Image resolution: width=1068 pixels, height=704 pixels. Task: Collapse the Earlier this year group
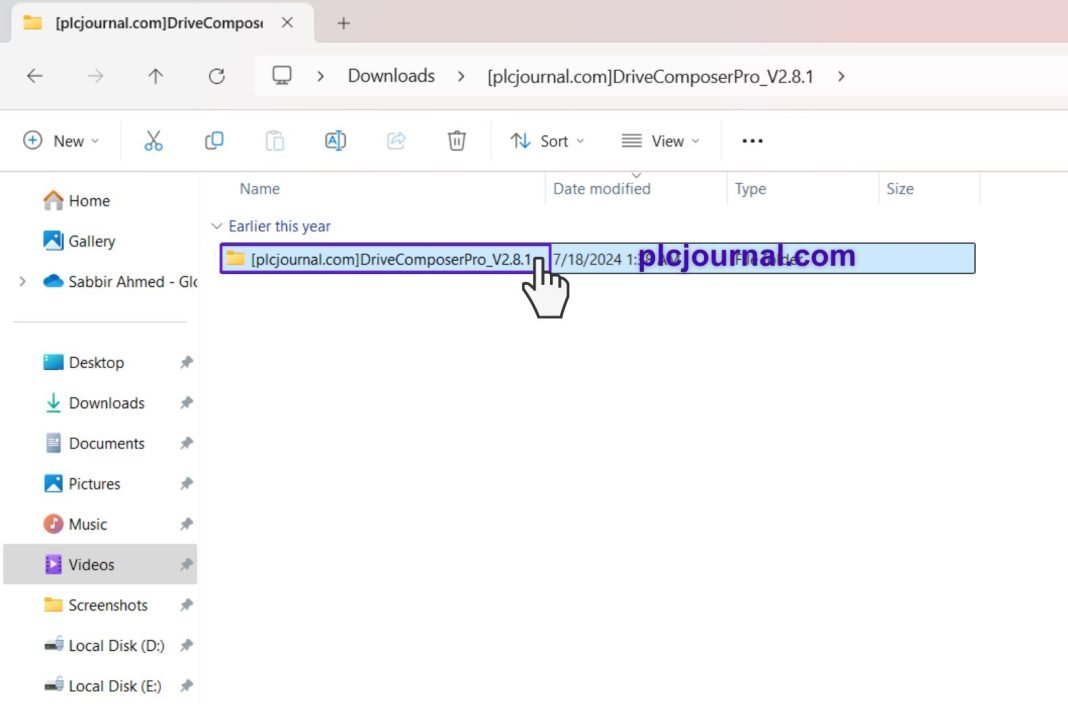click(x=217, y=227)
